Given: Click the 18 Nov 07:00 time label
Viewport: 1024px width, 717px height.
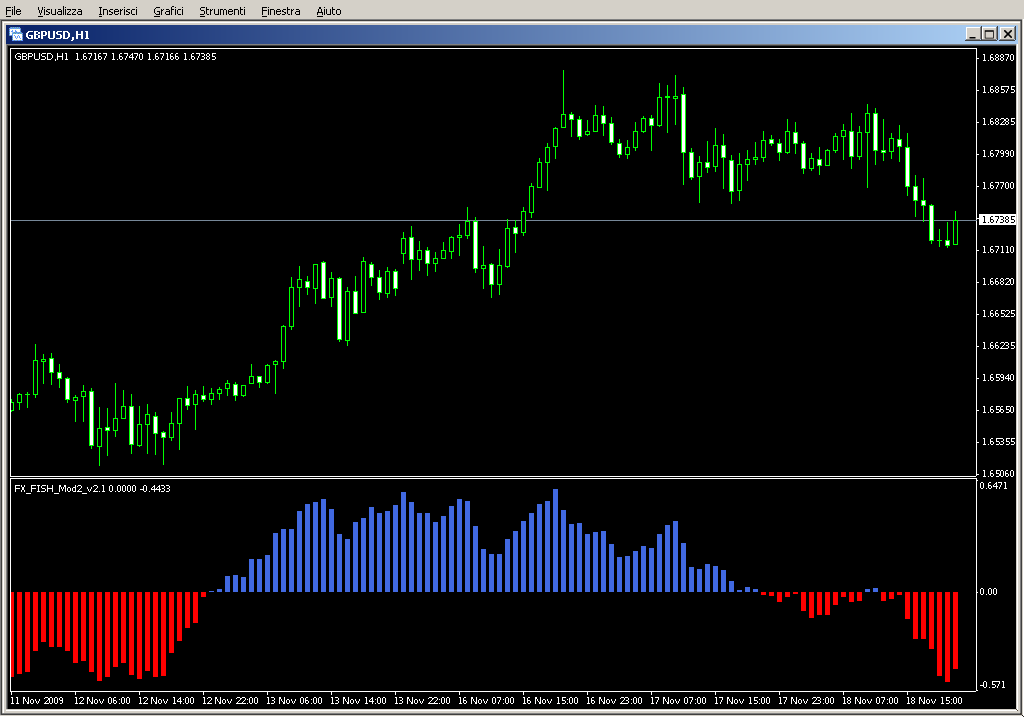Looking at the screenshot, I should 870,701.
